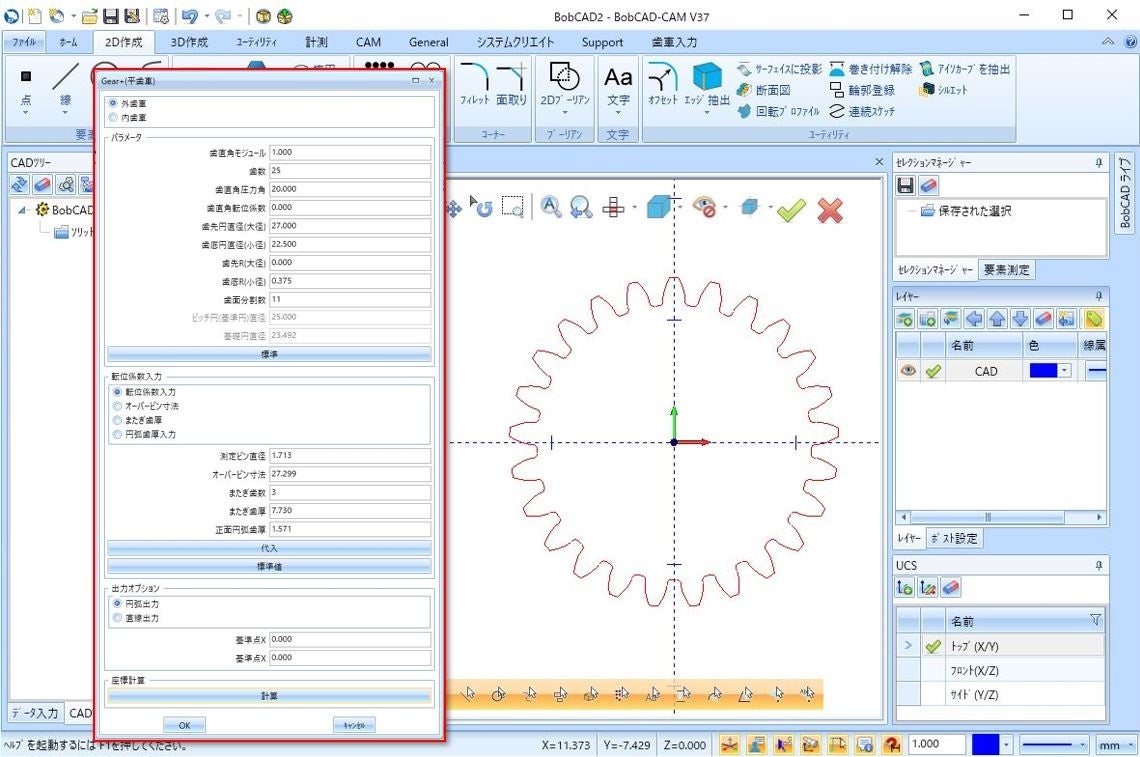Switch to the 要素測定 tab
Viewport: 1140px width, 757px height.
[1006, 270]
